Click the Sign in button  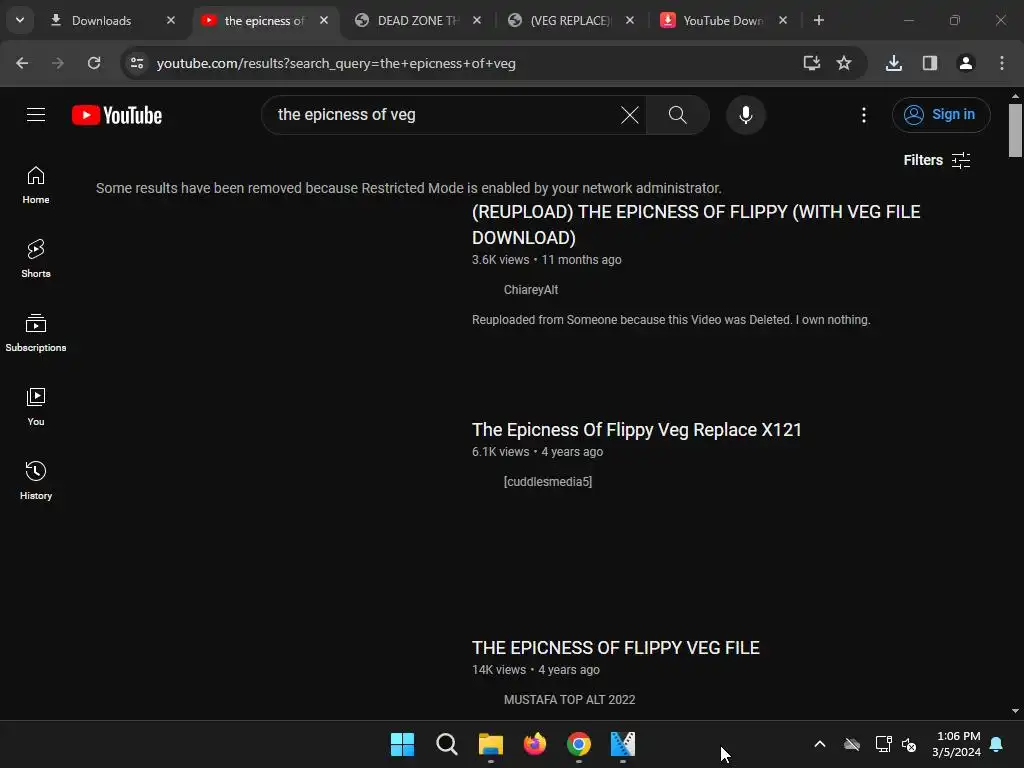(941, 115)
